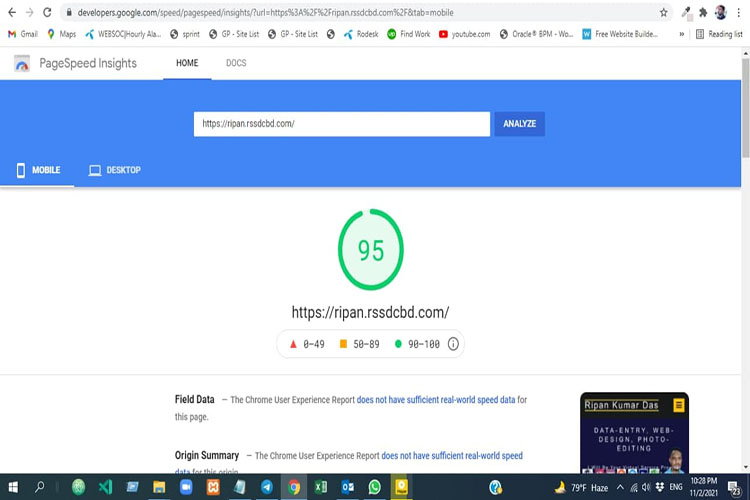Open Telegram from the taskbar
Image resolution: width=750 pixels, height=500 pixels.
click(x=267, y=487)
